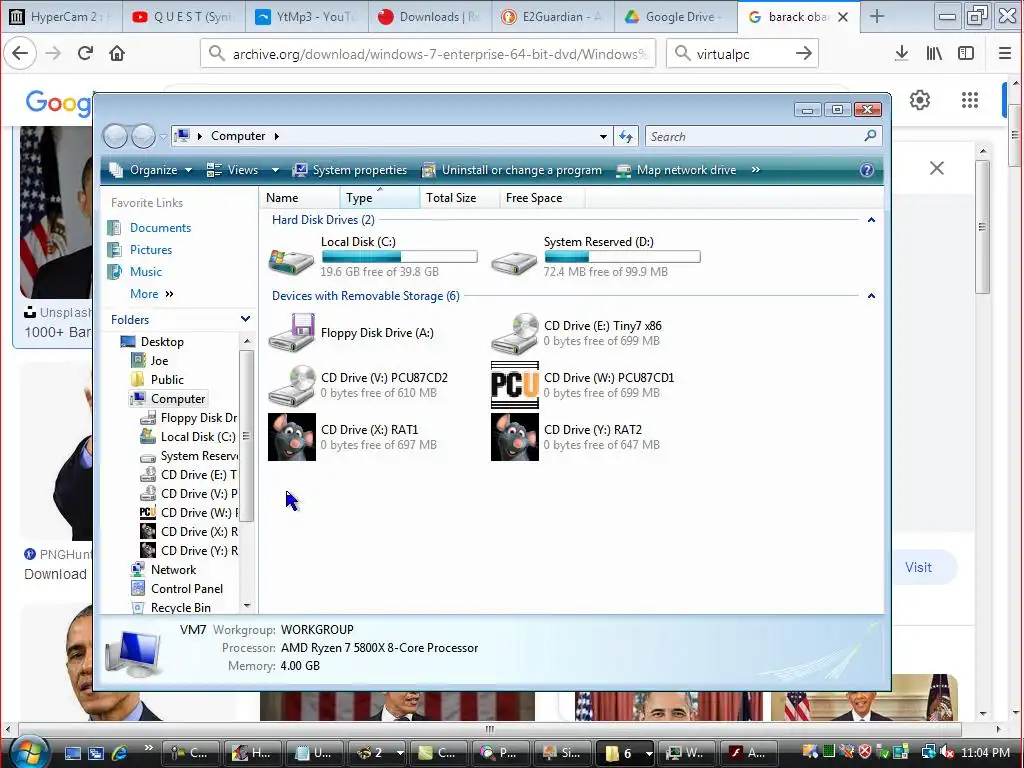Click Internet Explorer quick launch icon
Screen dimensions: 1024x768
120,753
